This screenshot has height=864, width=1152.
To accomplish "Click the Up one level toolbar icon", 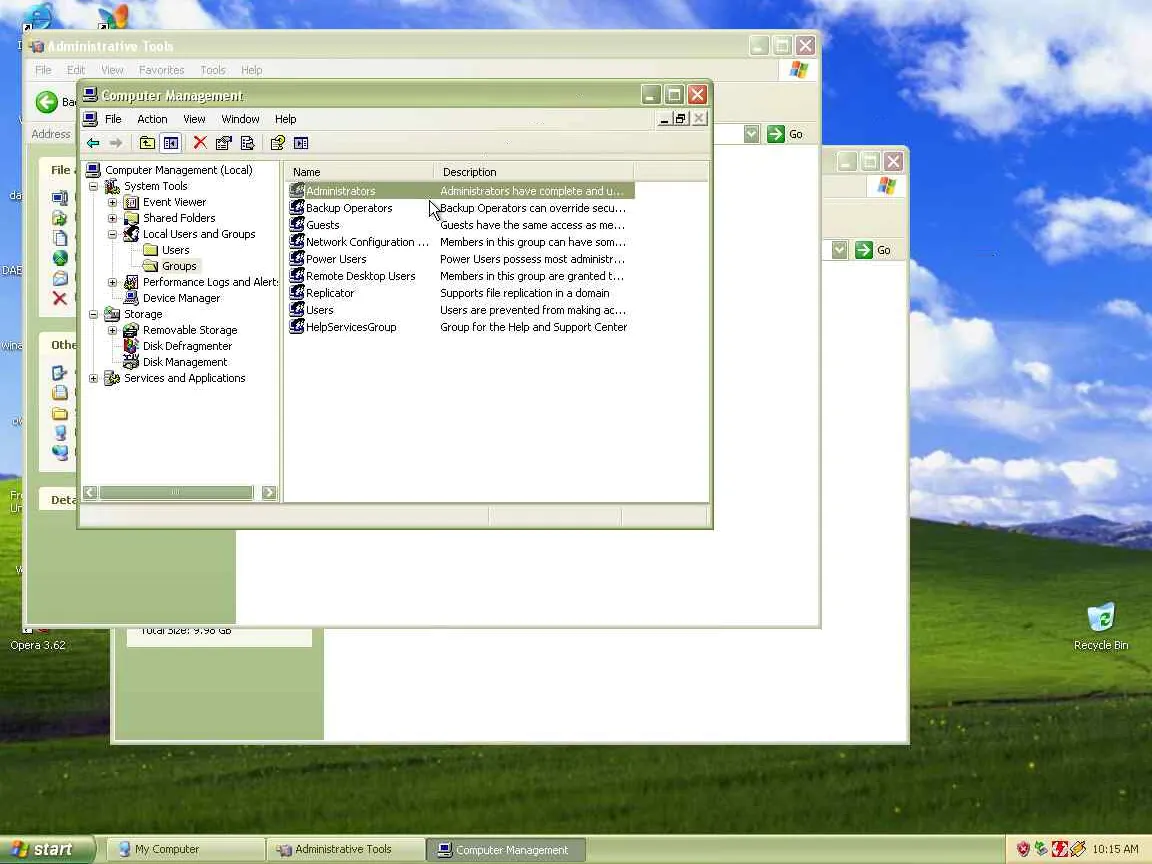I will pos(147,143).
